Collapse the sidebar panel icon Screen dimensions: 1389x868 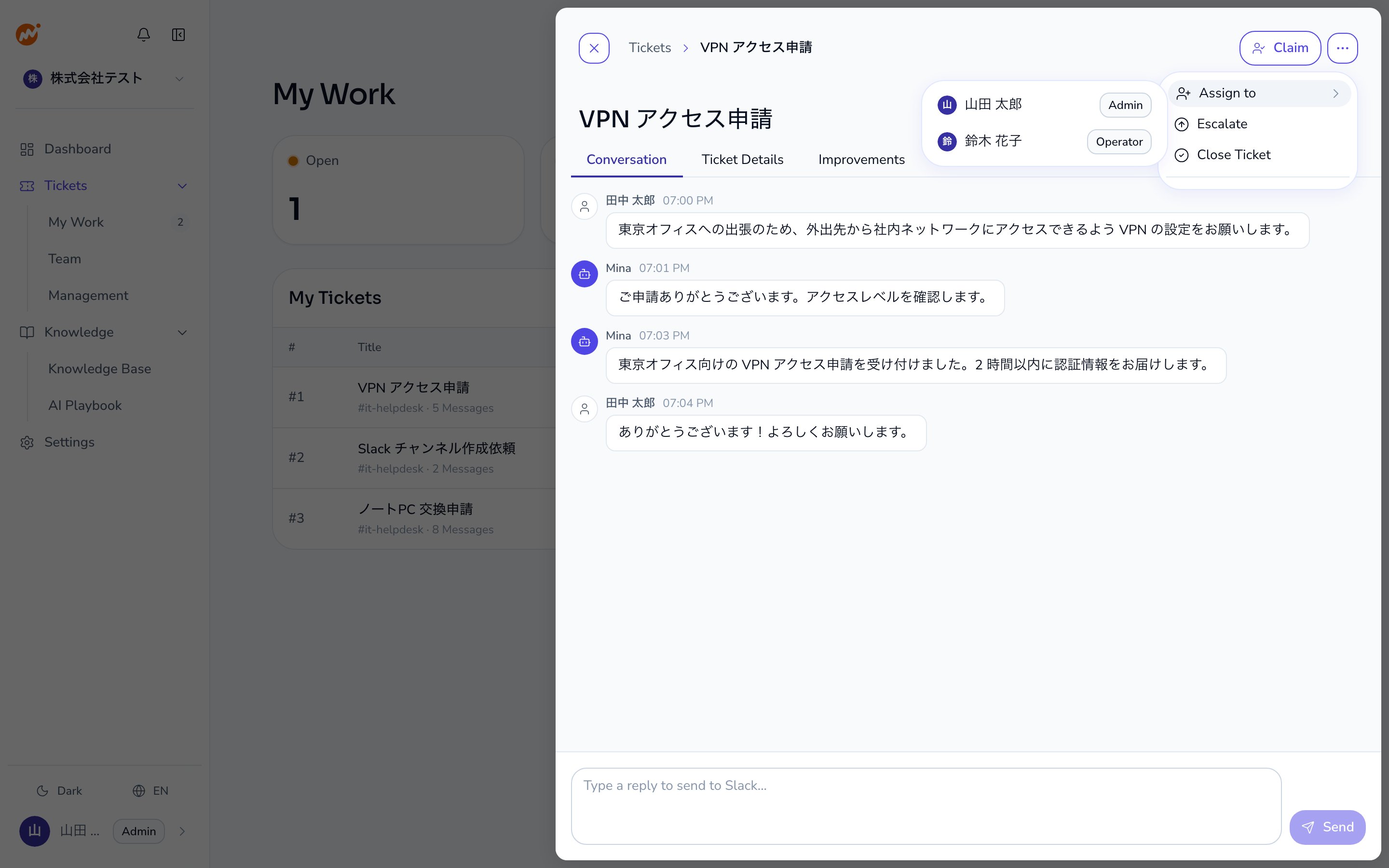178,34
